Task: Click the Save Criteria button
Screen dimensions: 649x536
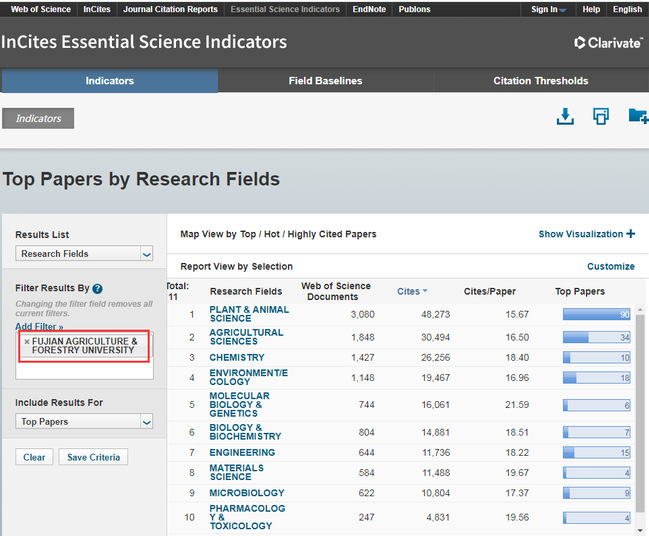Action: tap(93, 457)
